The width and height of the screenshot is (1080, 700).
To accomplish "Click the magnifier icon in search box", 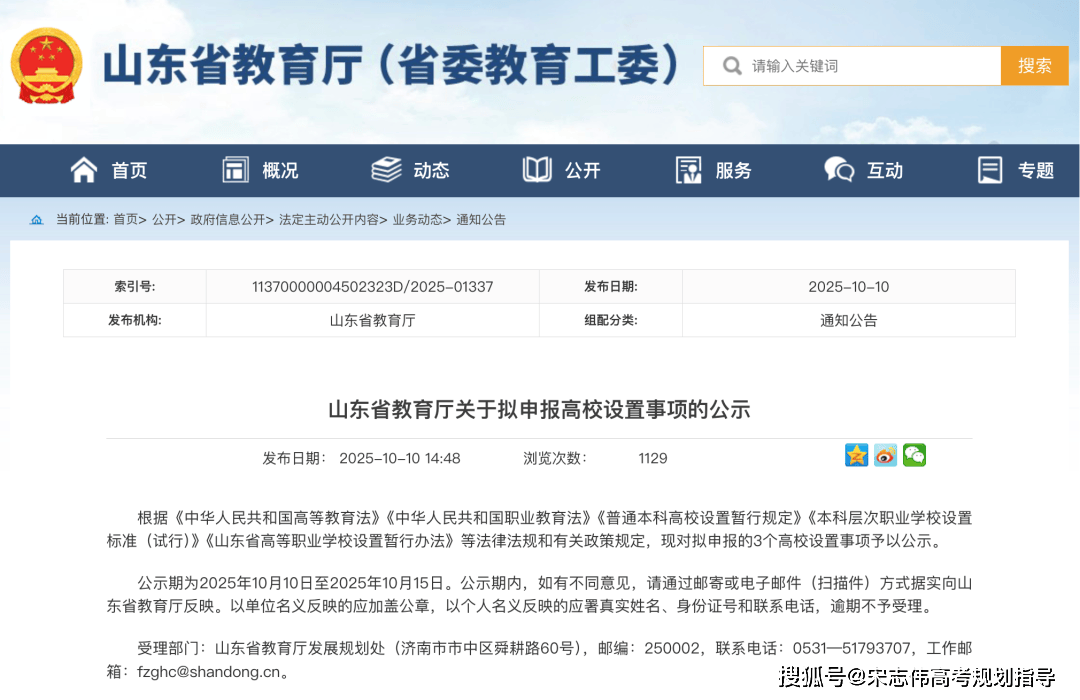I will 732,66.
